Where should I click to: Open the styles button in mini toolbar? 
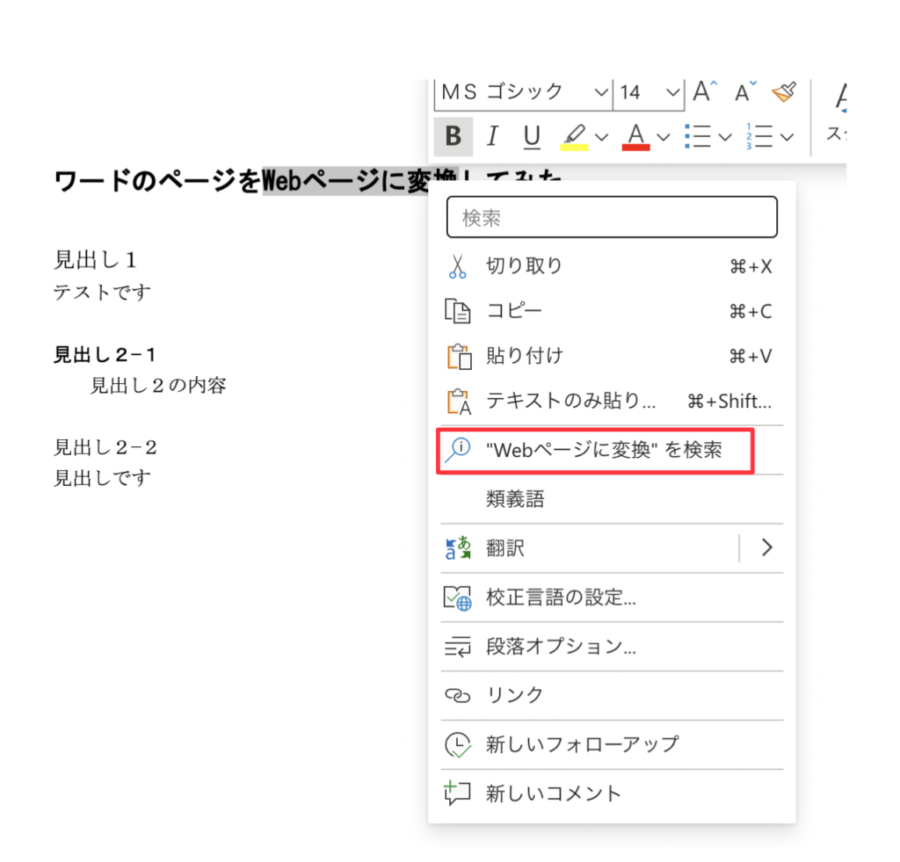(x=836, y=112)
